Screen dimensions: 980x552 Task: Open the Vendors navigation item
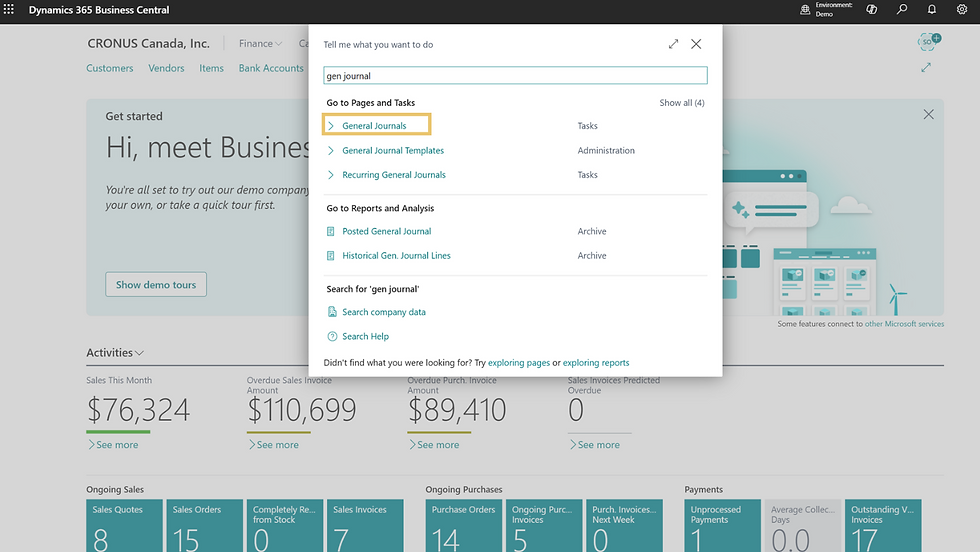click(x=166, y=68)
